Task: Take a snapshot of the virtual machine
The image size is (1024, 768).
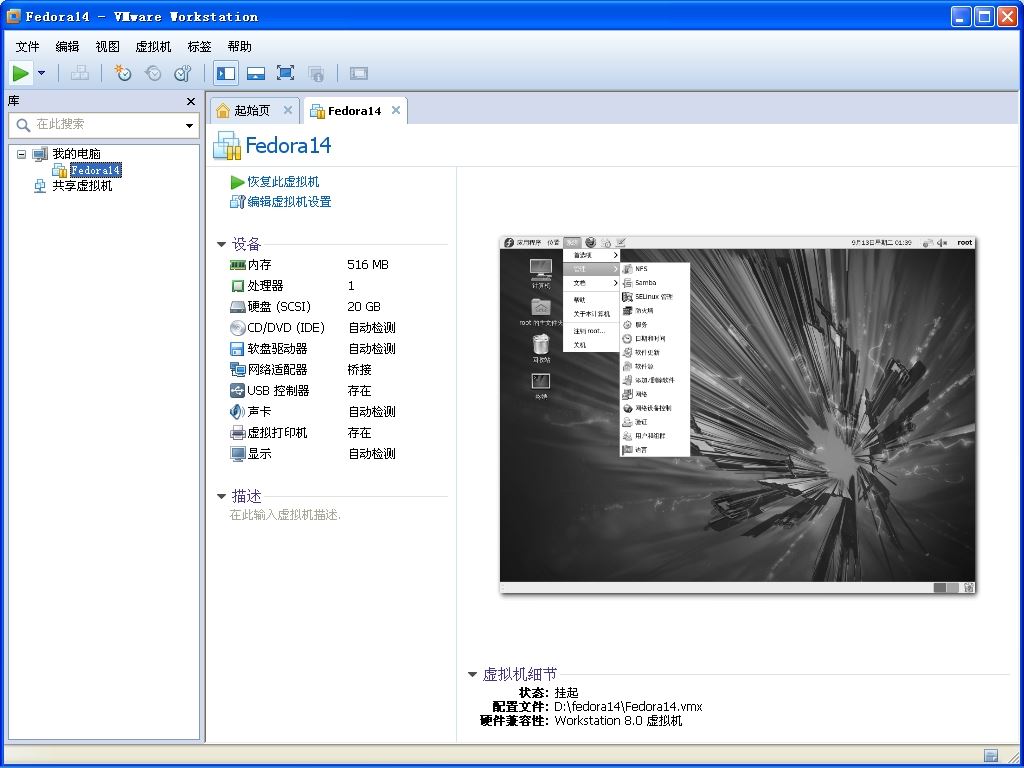Action: (123, 73)
